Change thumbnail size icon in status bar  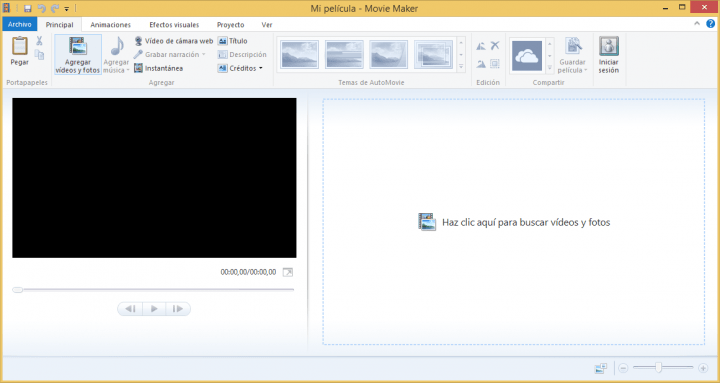click(601, 368)
